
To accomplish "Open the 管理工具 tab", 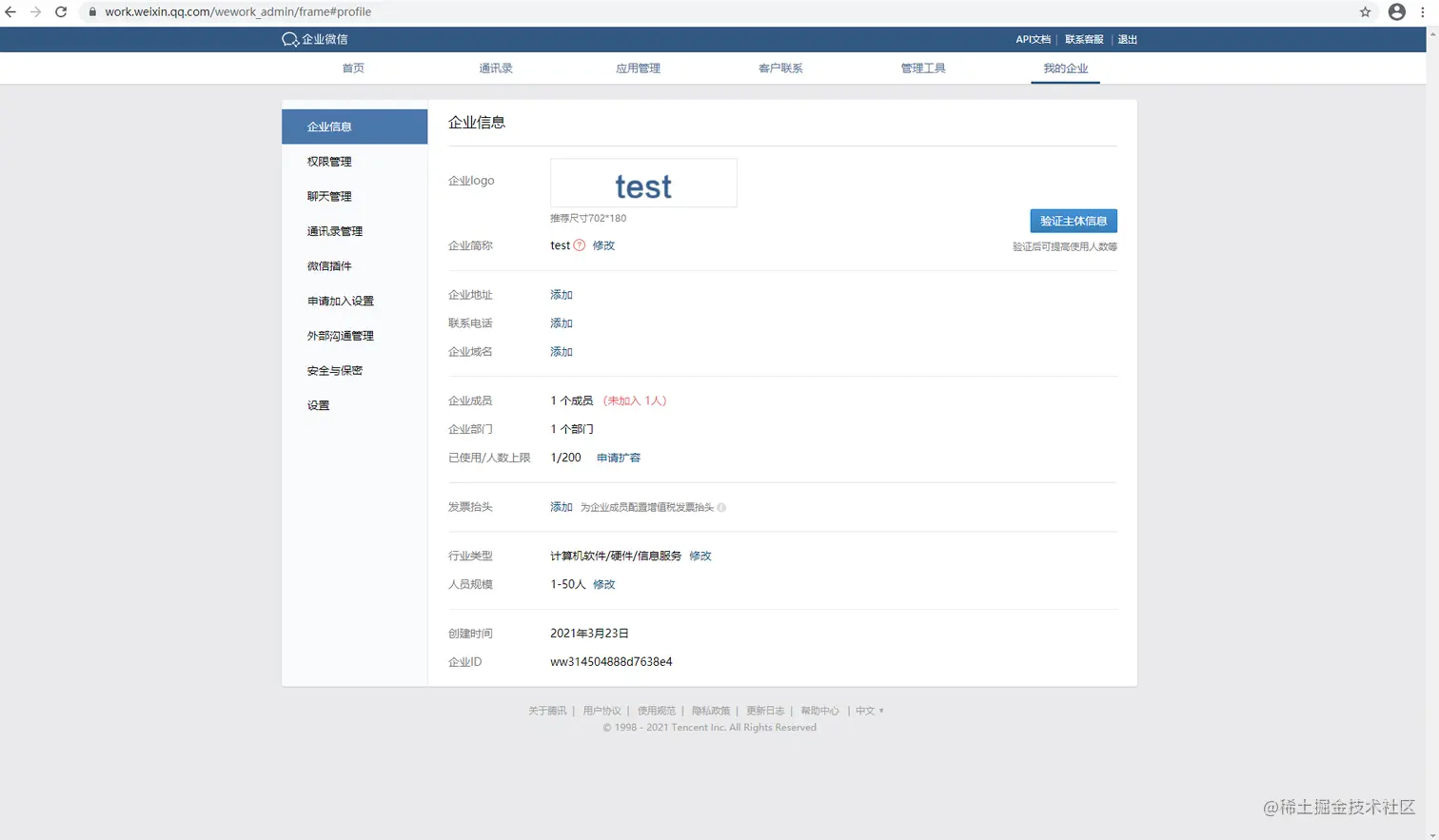I will (x=921, y=68).
